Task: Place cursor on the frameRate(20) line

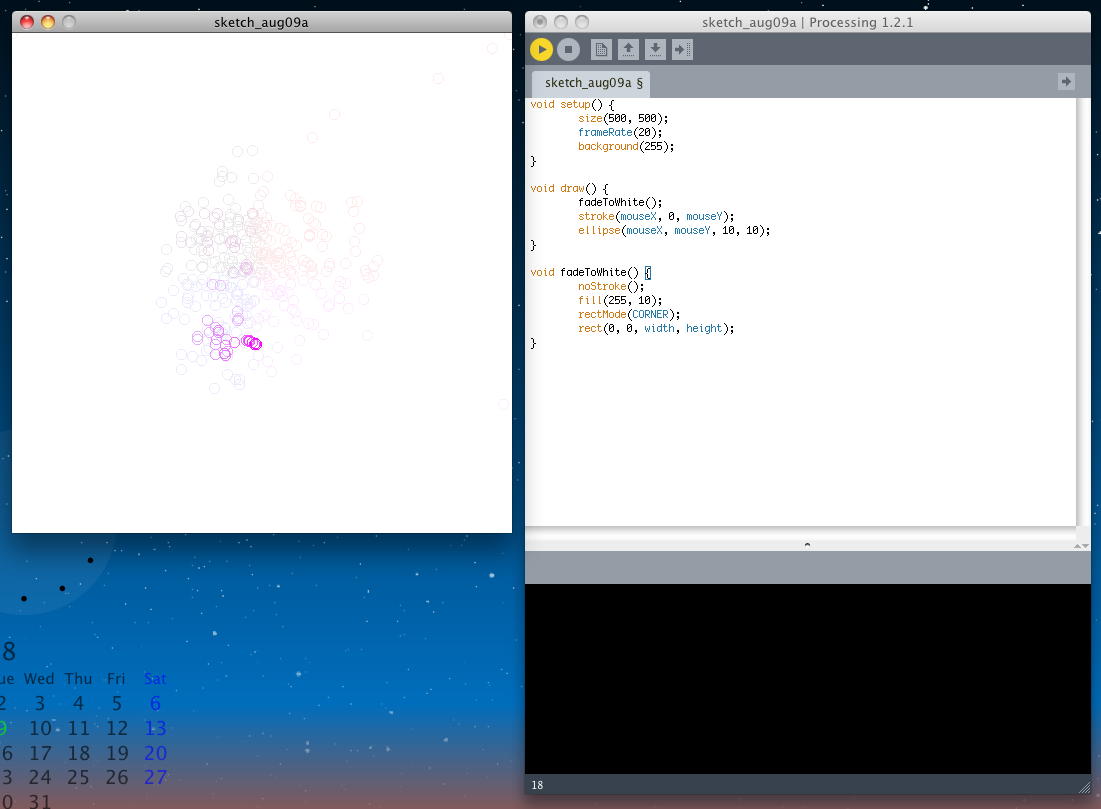Action: [x=620, y=132]
